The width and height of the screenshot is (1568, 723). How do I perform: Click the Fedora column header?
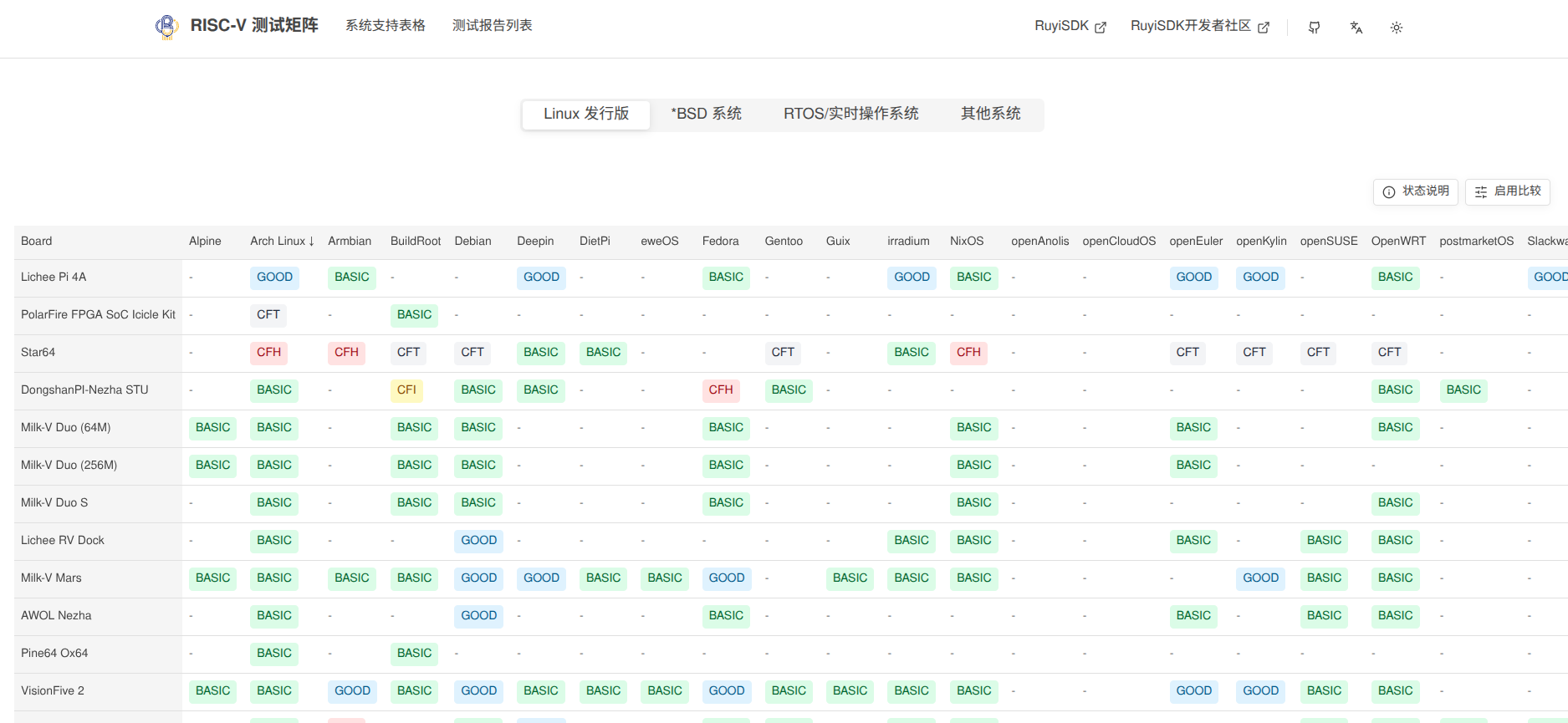coord(721,242)
